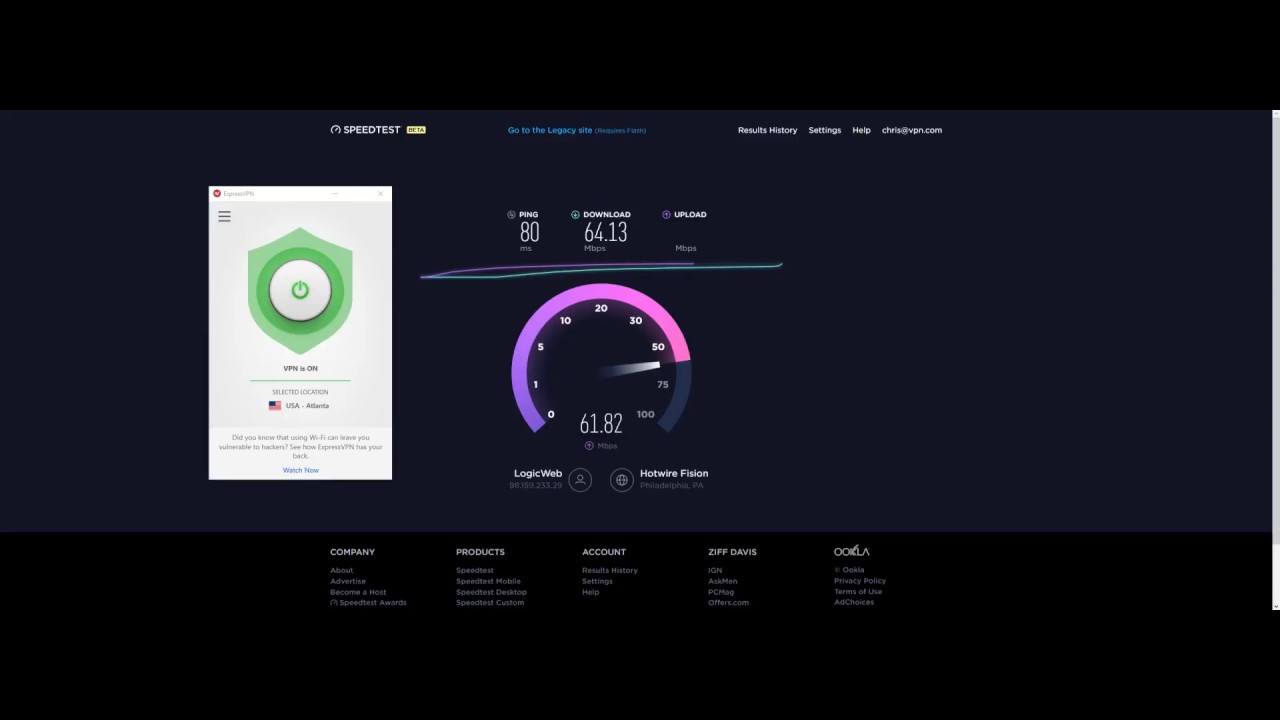Open Terms of Use footer link
Screen dimensions: 1280x720
(858, 592)
